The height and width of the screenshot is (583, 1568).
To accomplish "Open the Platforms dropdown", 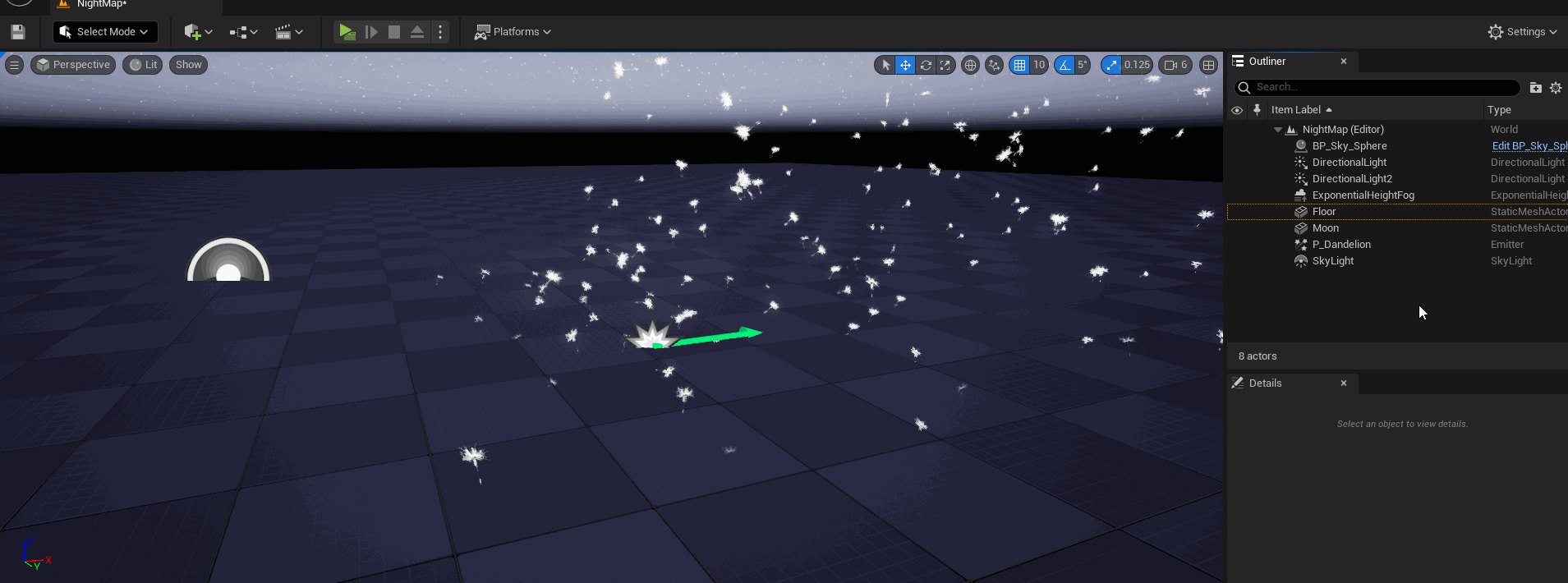I will [513, 32].
